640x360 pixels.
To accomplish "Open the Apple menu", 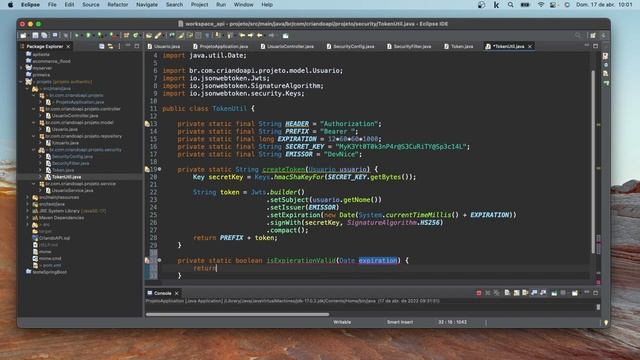I will tap(11, 5).
